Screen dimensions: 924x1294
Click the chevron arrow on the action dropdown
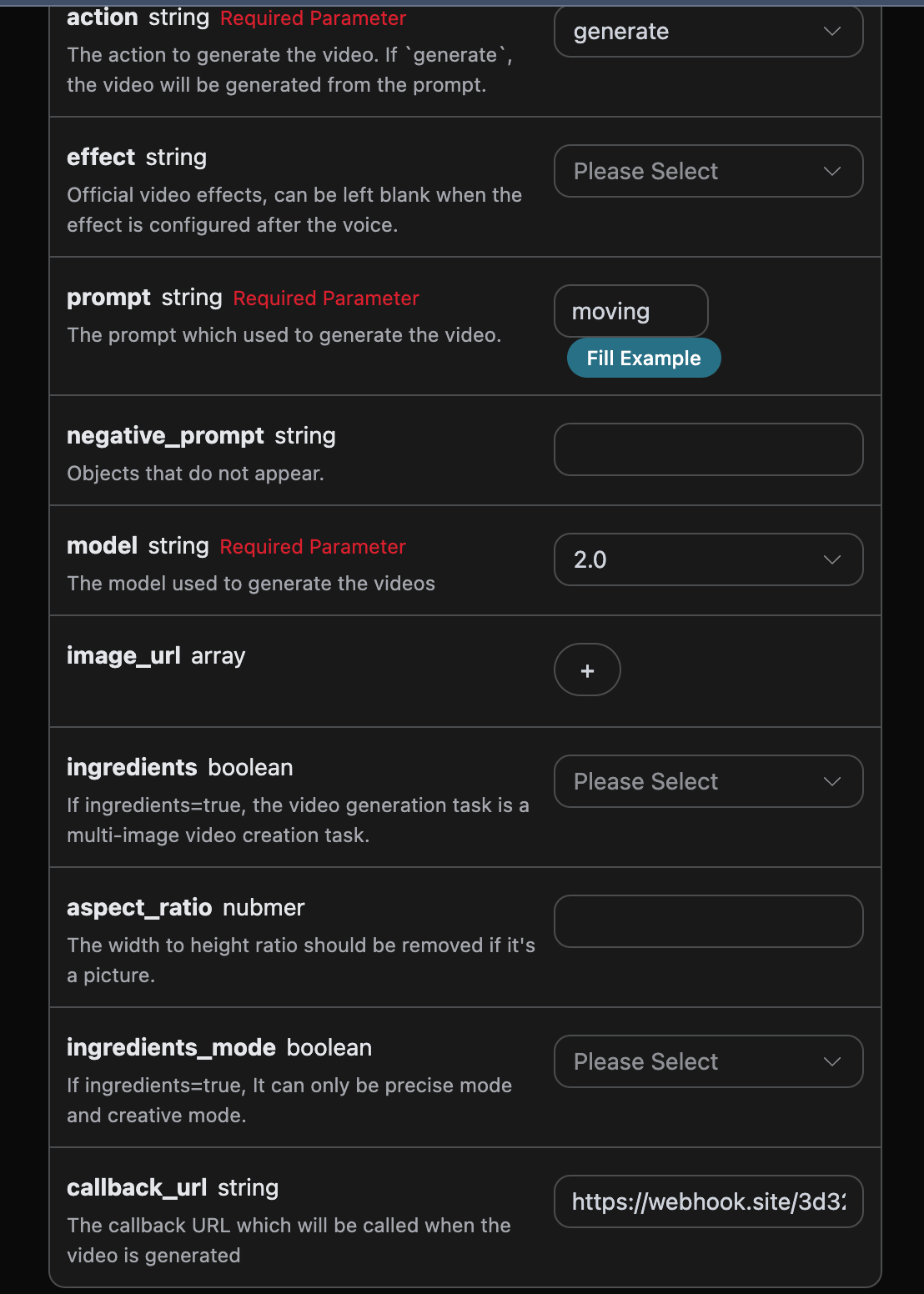[831, 32]
